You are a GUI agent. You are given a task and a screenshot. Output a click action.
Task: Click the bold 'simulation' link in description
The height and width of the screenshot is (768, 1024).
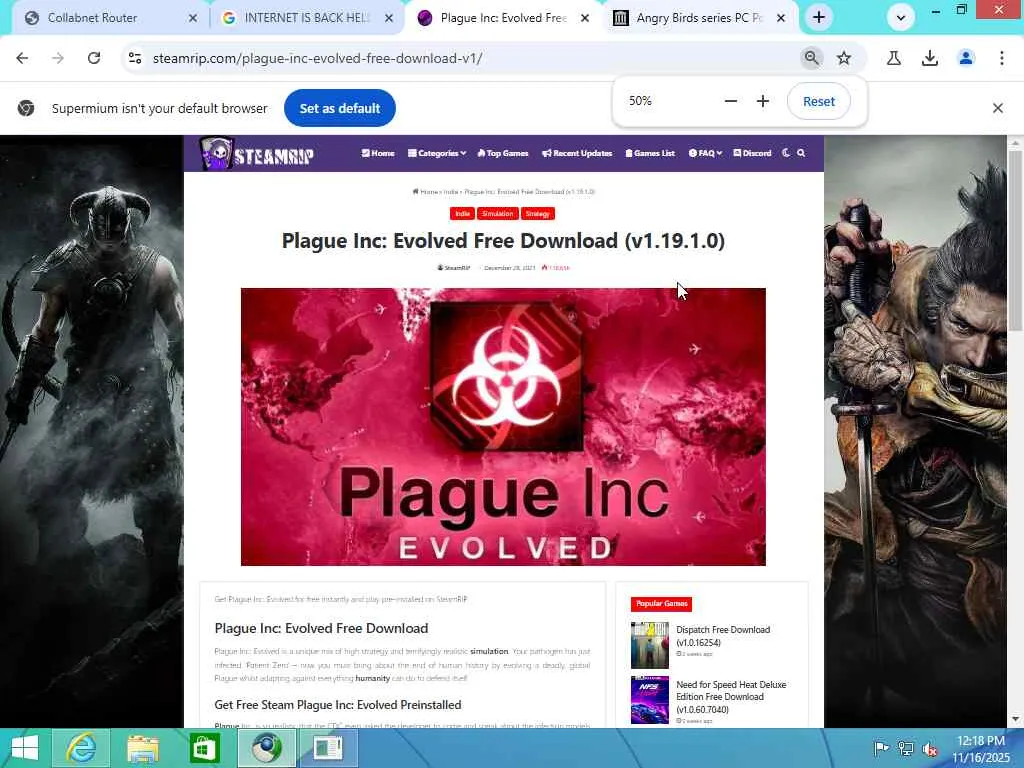489,651
